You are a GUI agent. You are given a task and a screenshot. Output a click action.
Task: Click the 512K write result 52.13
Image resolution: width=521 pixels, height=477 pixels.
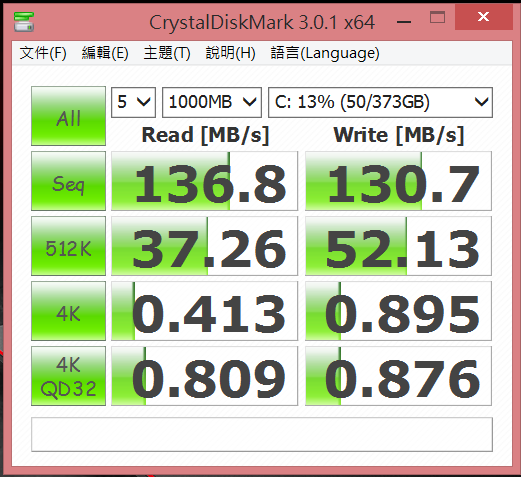[x=398, y=246]
